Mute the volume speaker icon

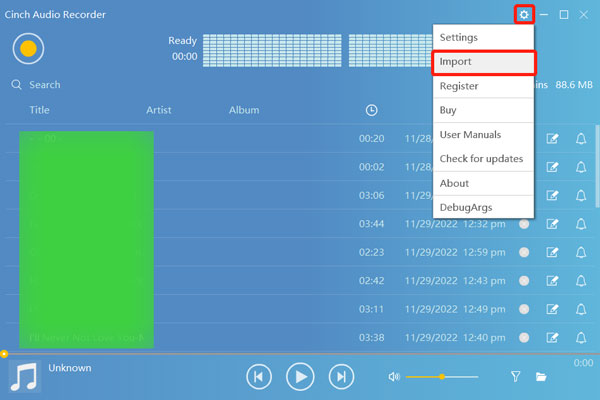(394, 377)
